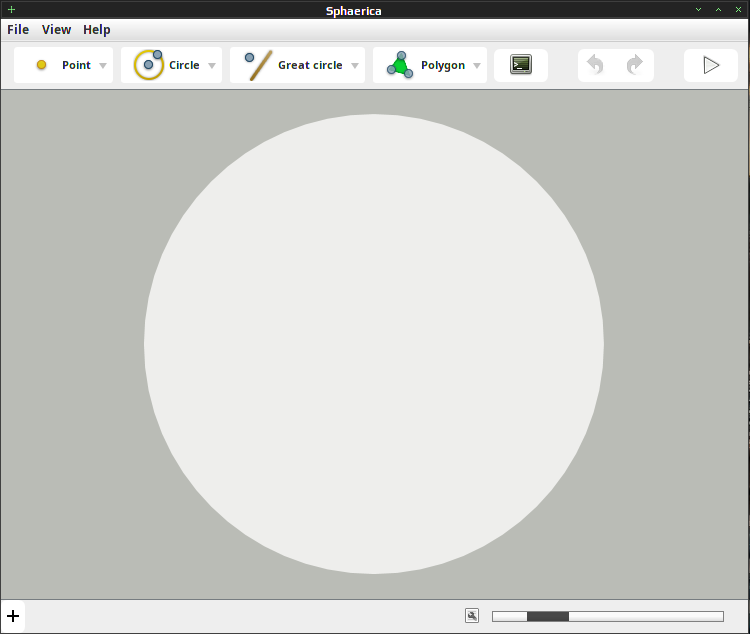Click the Polygon tool label
The image size is (750, 634).
(443, 65)
